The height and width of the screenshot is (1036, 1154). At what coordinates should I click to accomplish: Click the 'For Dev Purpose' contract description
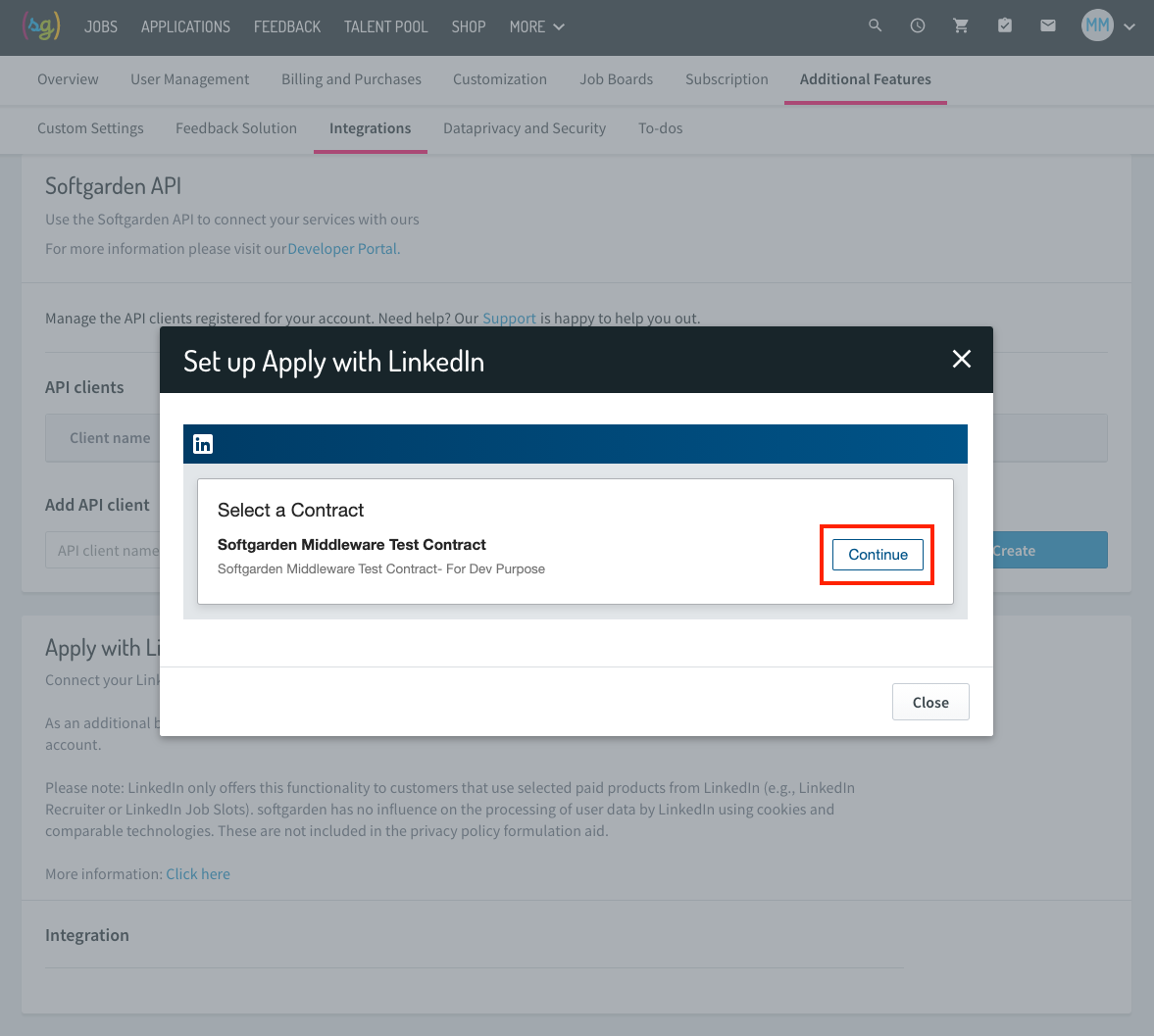(381, 568)
